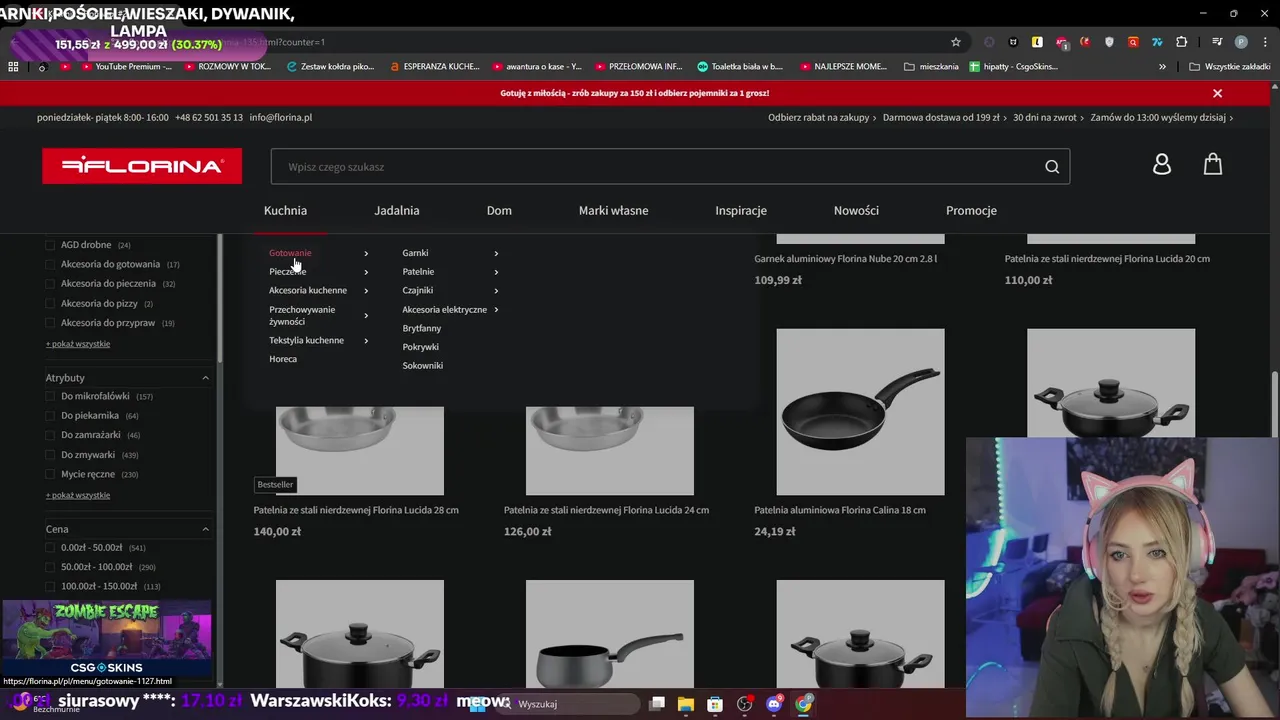1280x720 pixels.
Task: Collapse the Cena filter section
Action: click(205, 529)
